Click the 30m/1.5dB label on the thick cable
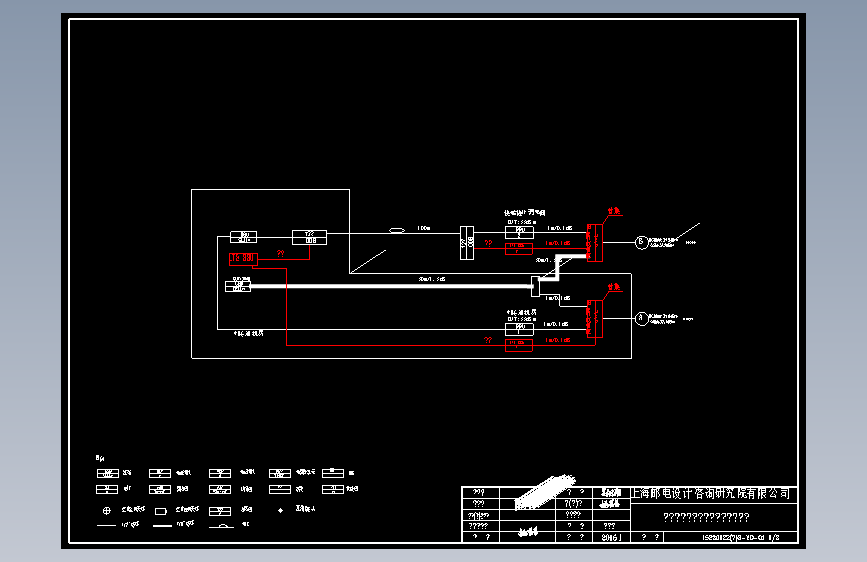Screen dimensions: 867x562 click(x=432, y=279)
